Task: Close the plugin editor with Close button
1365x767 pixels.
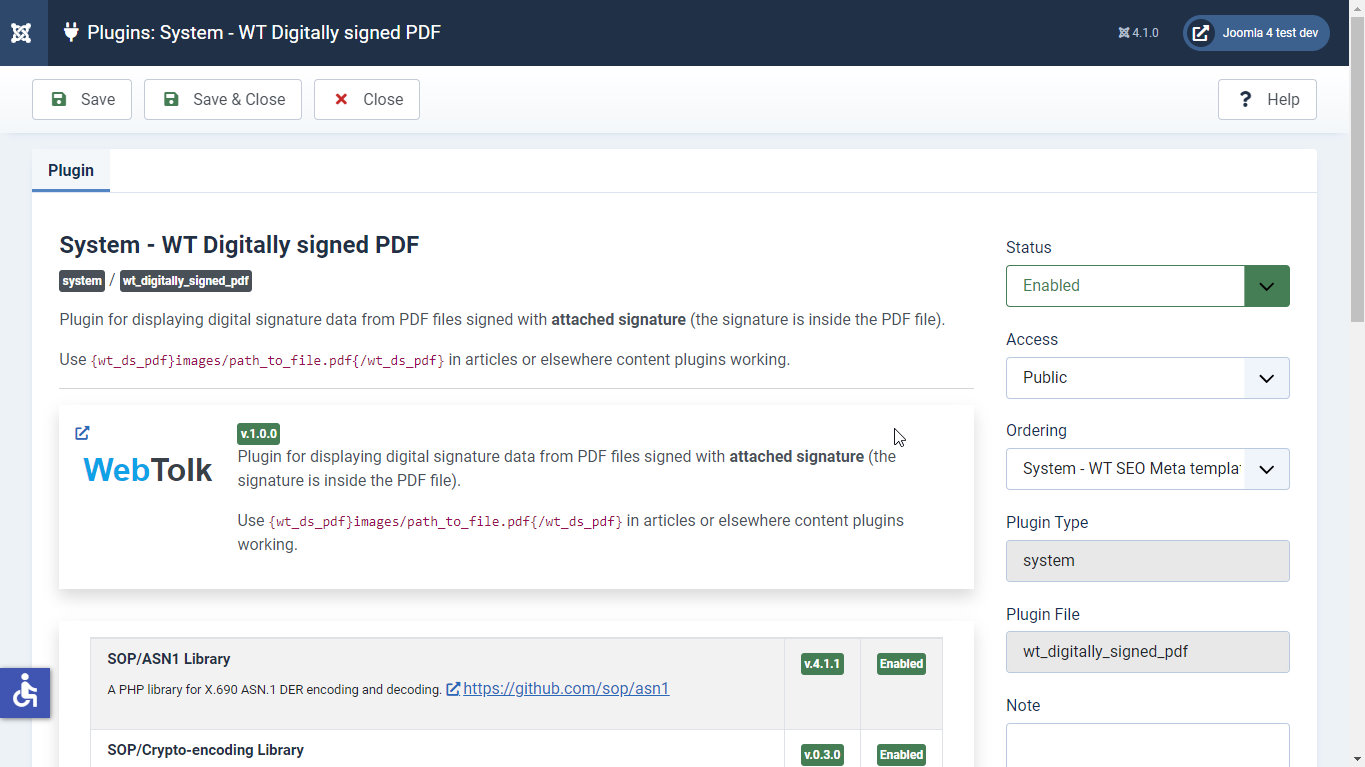Action: [x=367, y=100]
